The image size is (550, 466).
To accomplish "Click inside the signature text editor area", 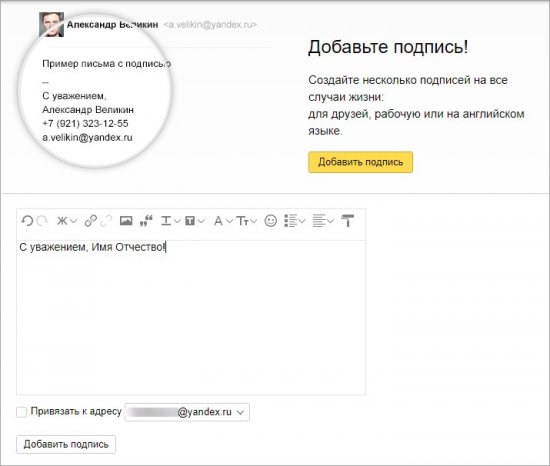I will (191, 317).
